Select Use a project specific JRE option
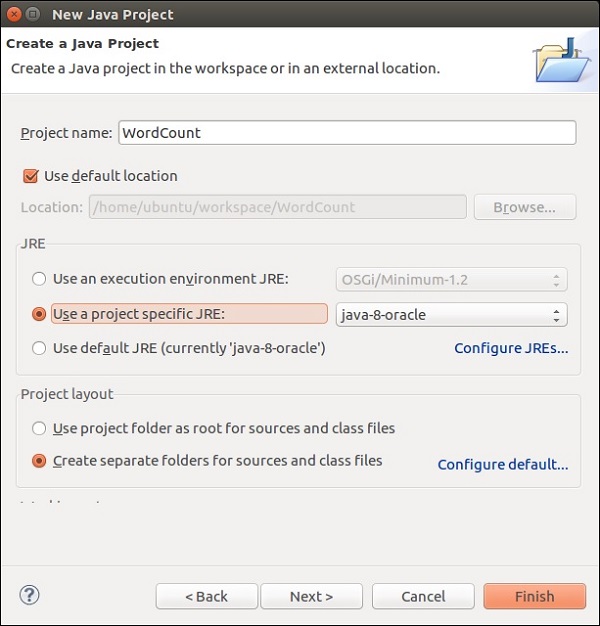Image resolution: width=600 pixels, height=626 pixels. 39,314
